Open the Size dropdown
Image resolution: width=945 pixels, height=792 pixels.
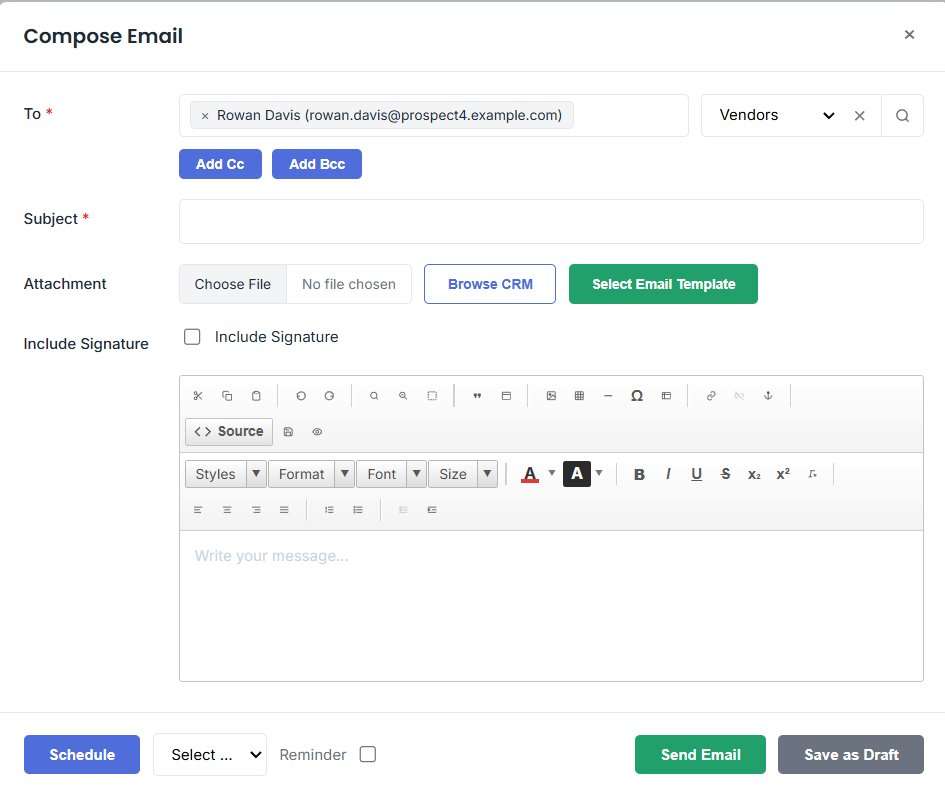463,474
